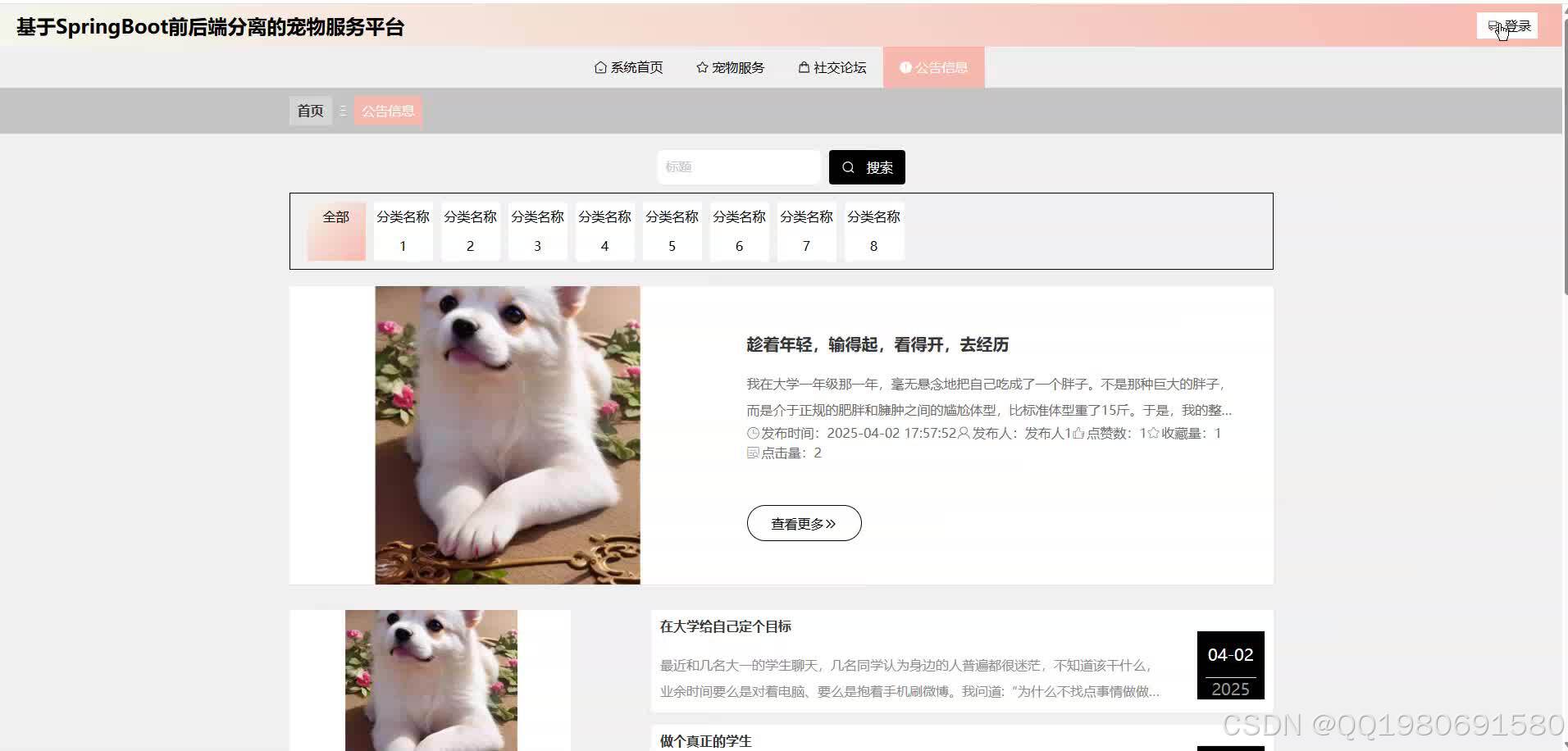Select the 分类名称7 category filter
The height and width of the screenshot is (751, 1568).
click(806, 230)
